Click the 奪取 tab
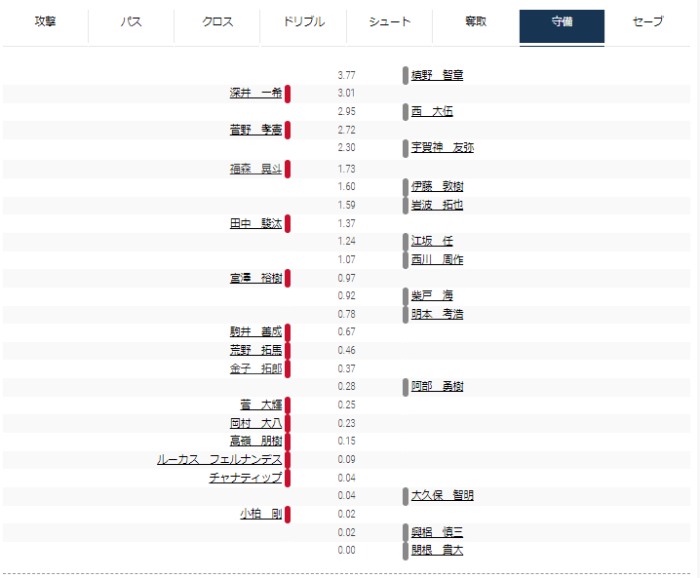This screenshot has height=578, width=700. 476,22
